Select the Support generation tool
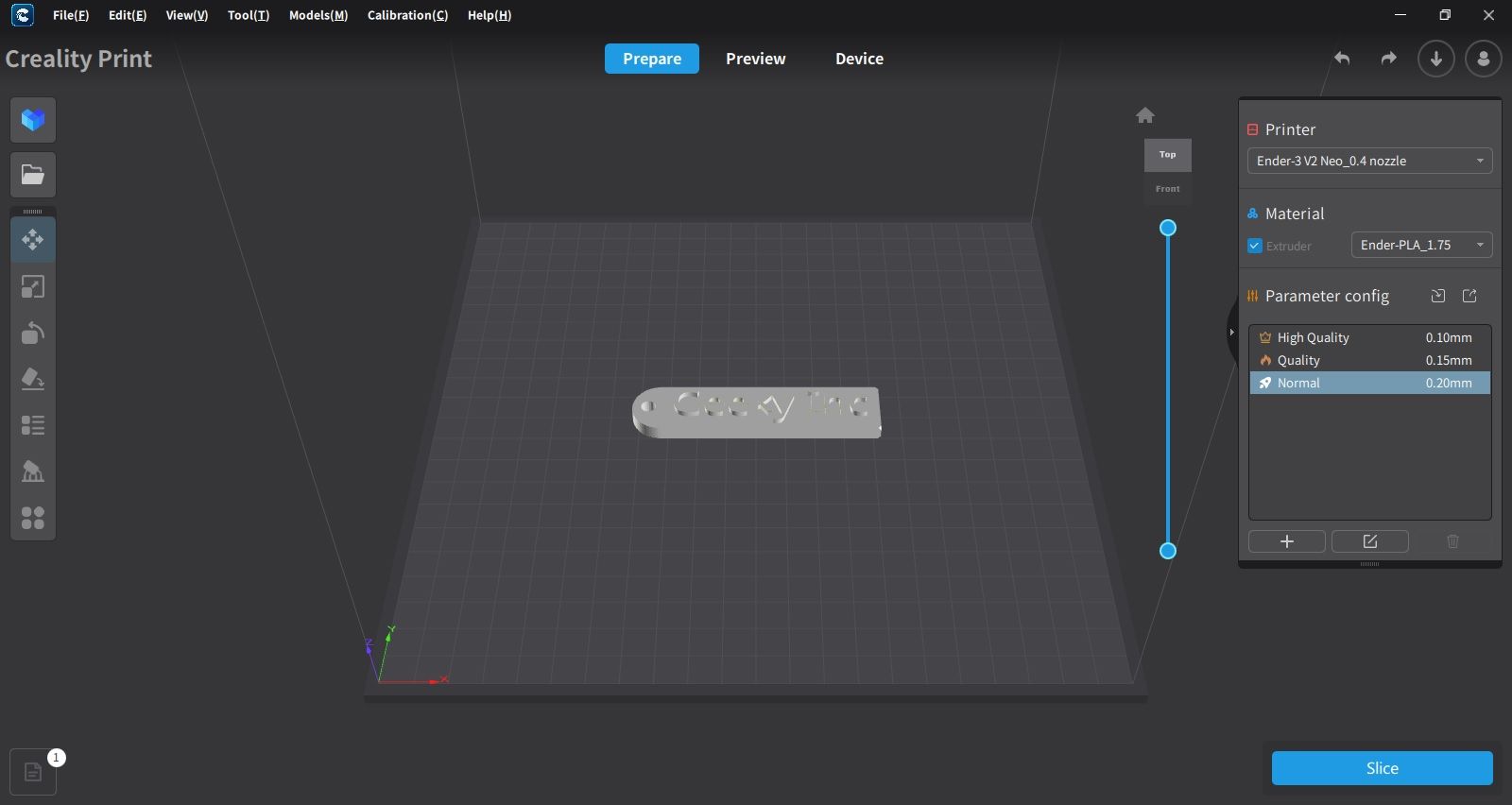The image size is (1512, 805). pos(33,471)
